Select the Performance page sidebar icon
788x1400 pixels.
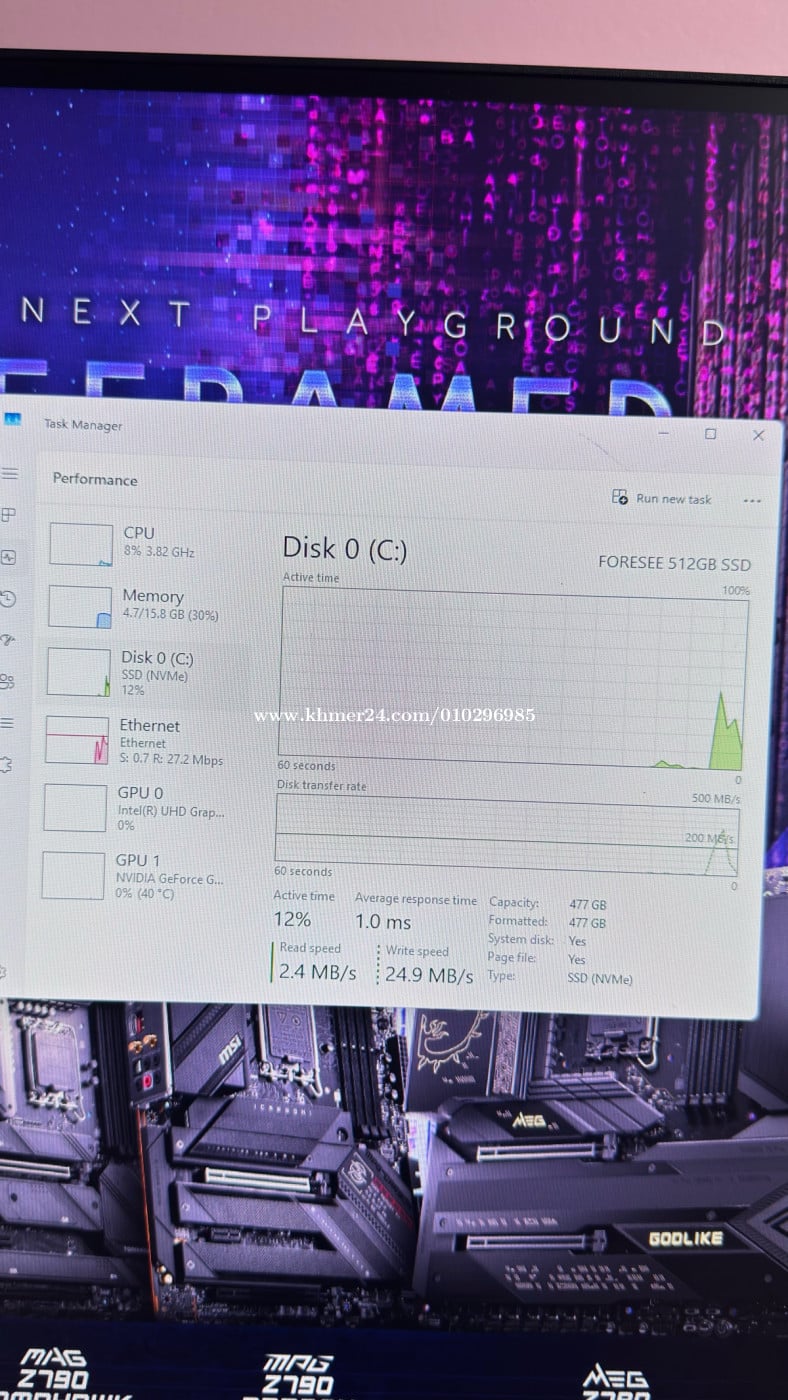point(8,557)
